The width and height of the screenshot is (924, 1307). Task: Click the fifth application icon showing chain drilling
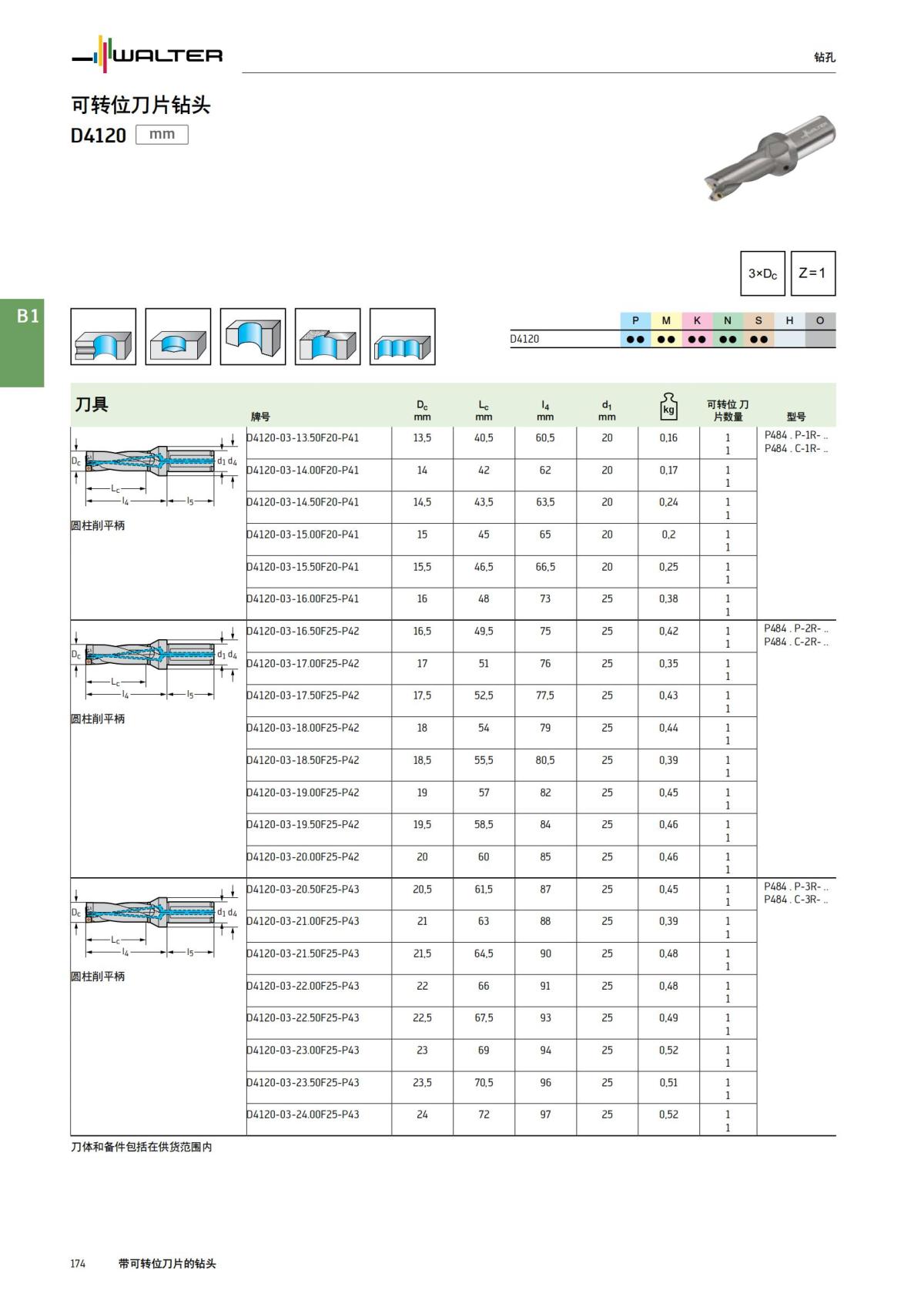pos(402,337)
